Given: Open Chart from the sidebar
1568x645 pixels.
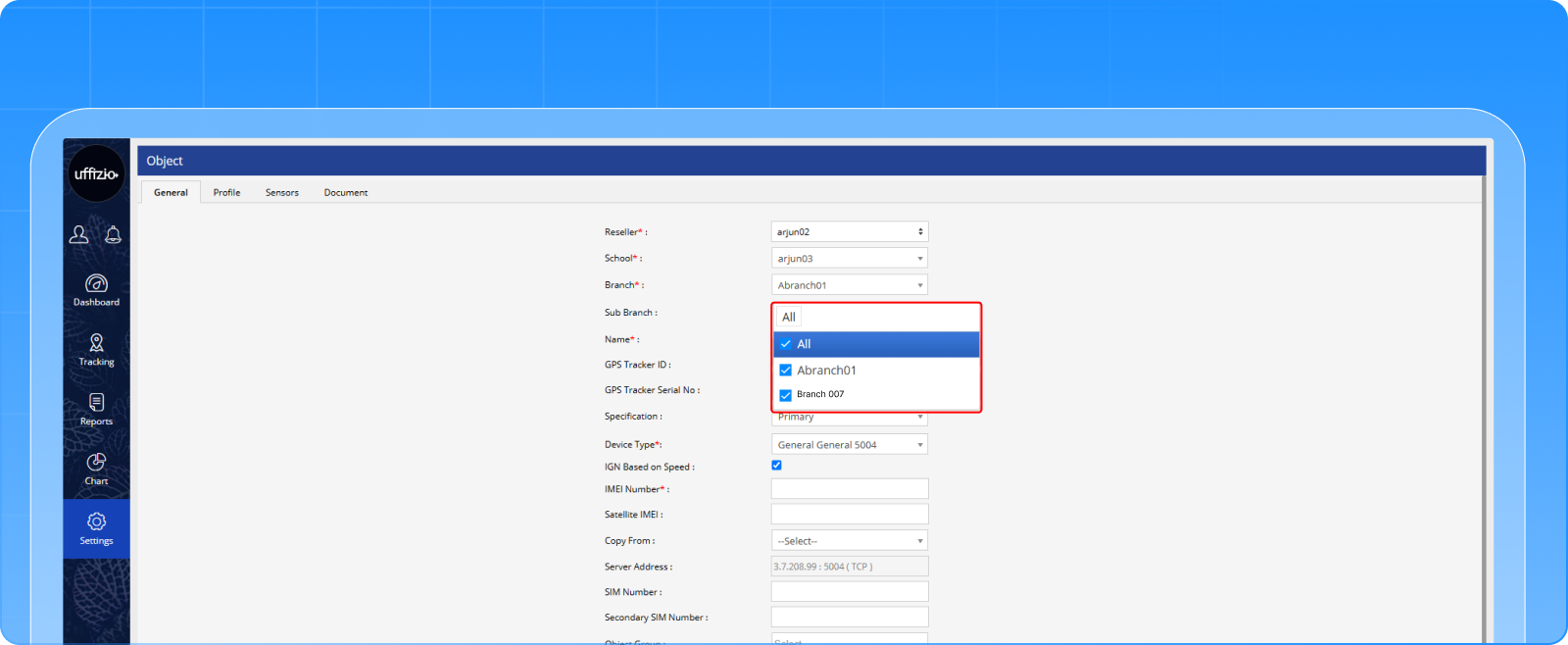Looking at the screenshot, I should [96, 469].
